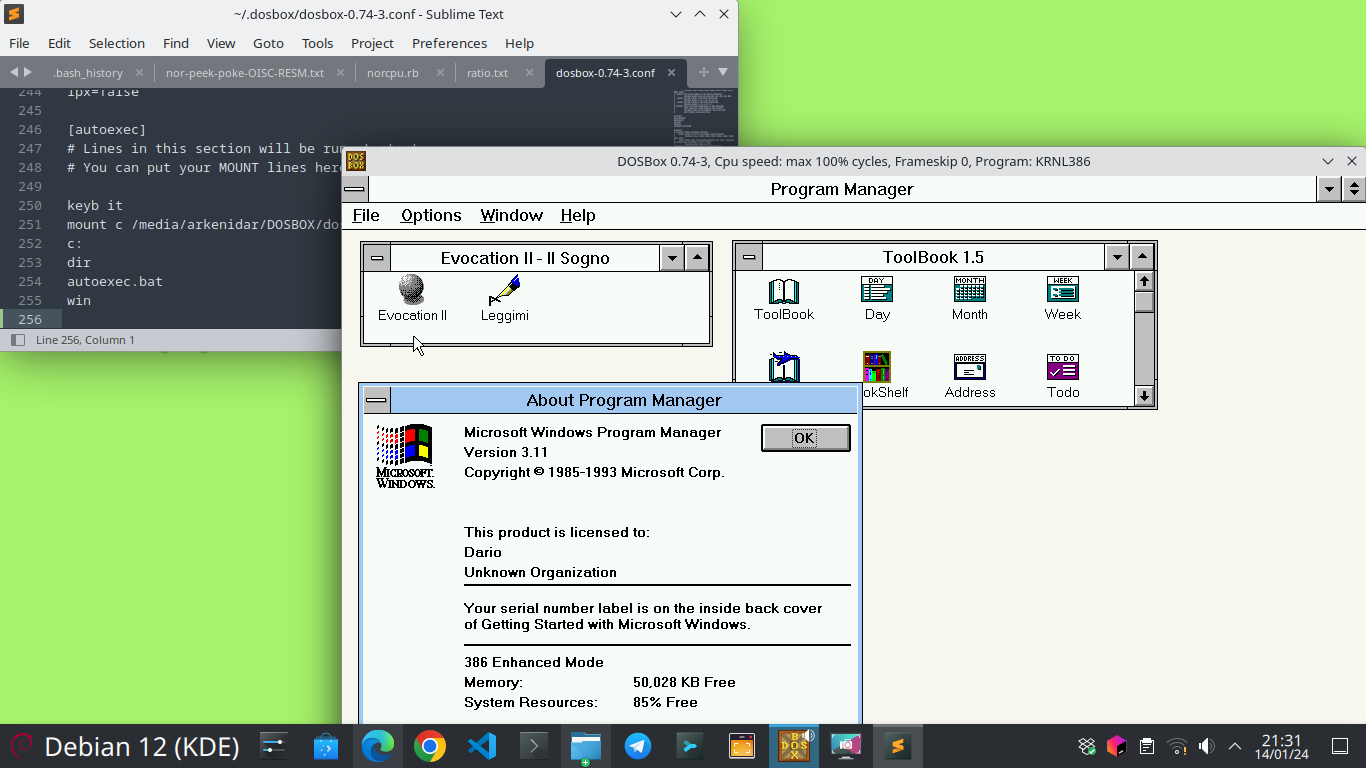This screenshot has width=1366, height=768.
Task: Open the Dolphin file manager taskbar icon
Action: 586,746
